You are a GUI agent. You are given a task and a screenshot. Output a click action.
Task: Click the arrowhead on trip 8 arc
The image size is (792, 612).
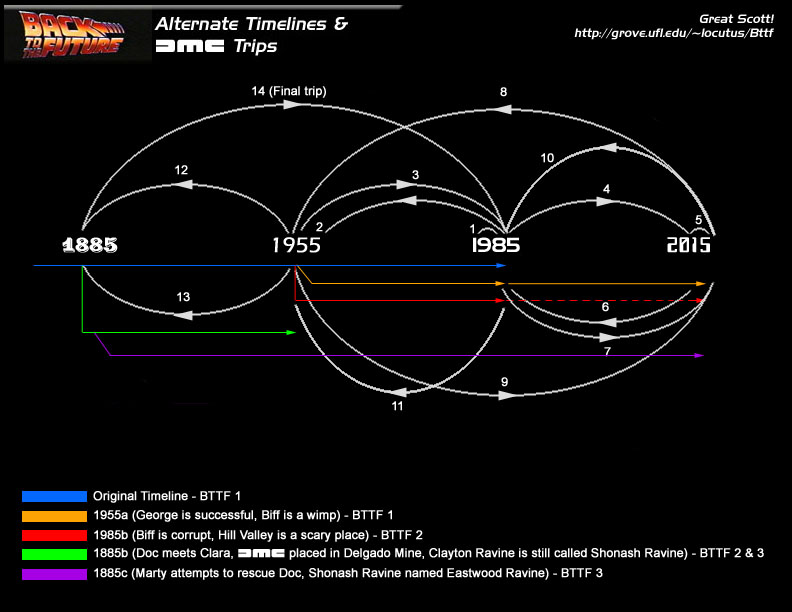pyautogui.click(x=501, y=109)
